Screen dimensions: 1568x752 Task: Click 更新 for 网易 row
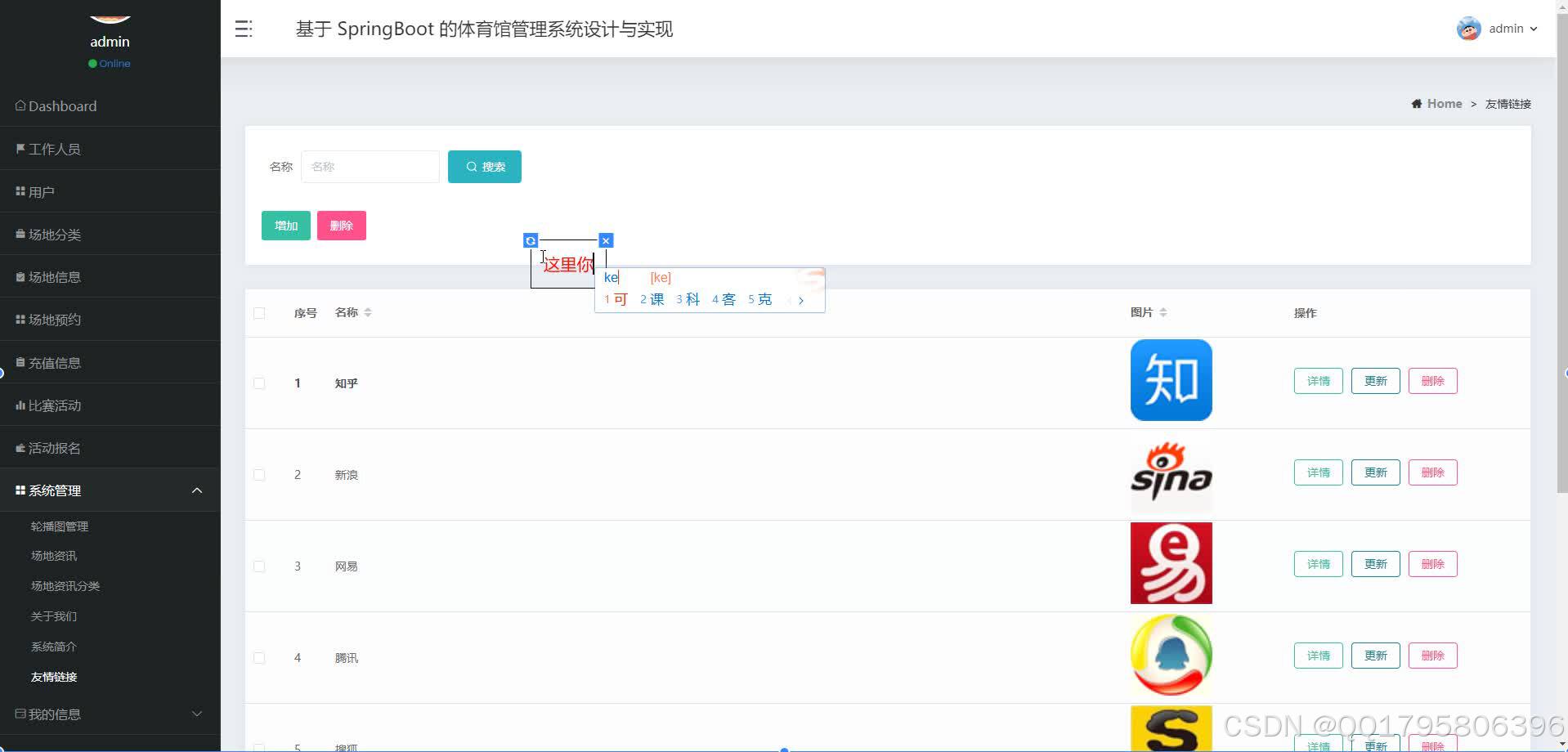[x=1376, y=564]
